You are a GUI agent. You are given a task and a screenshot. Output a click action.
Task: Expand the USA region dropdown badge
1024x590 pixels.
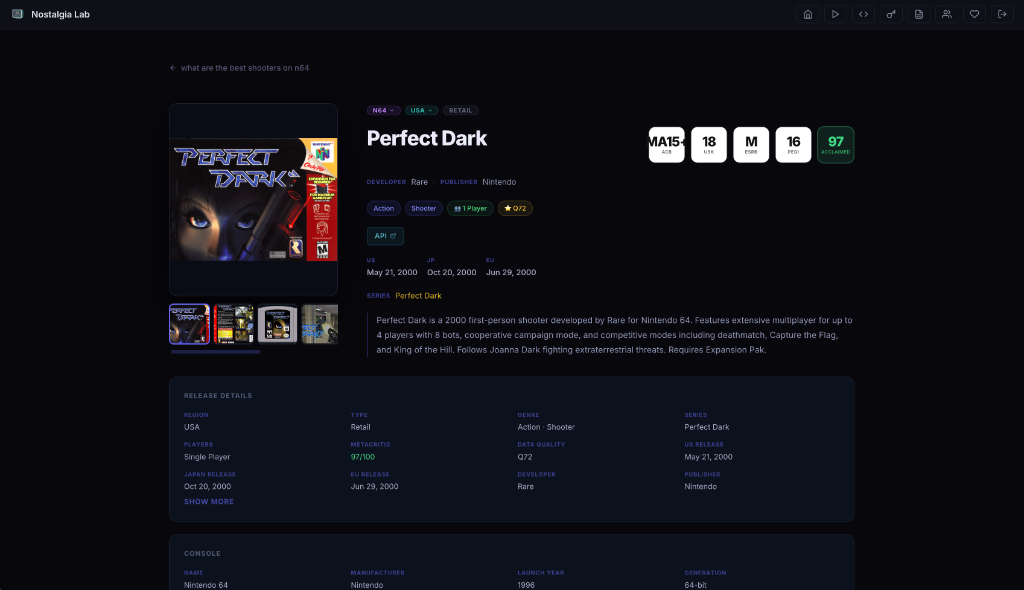[x=421, y=110]
